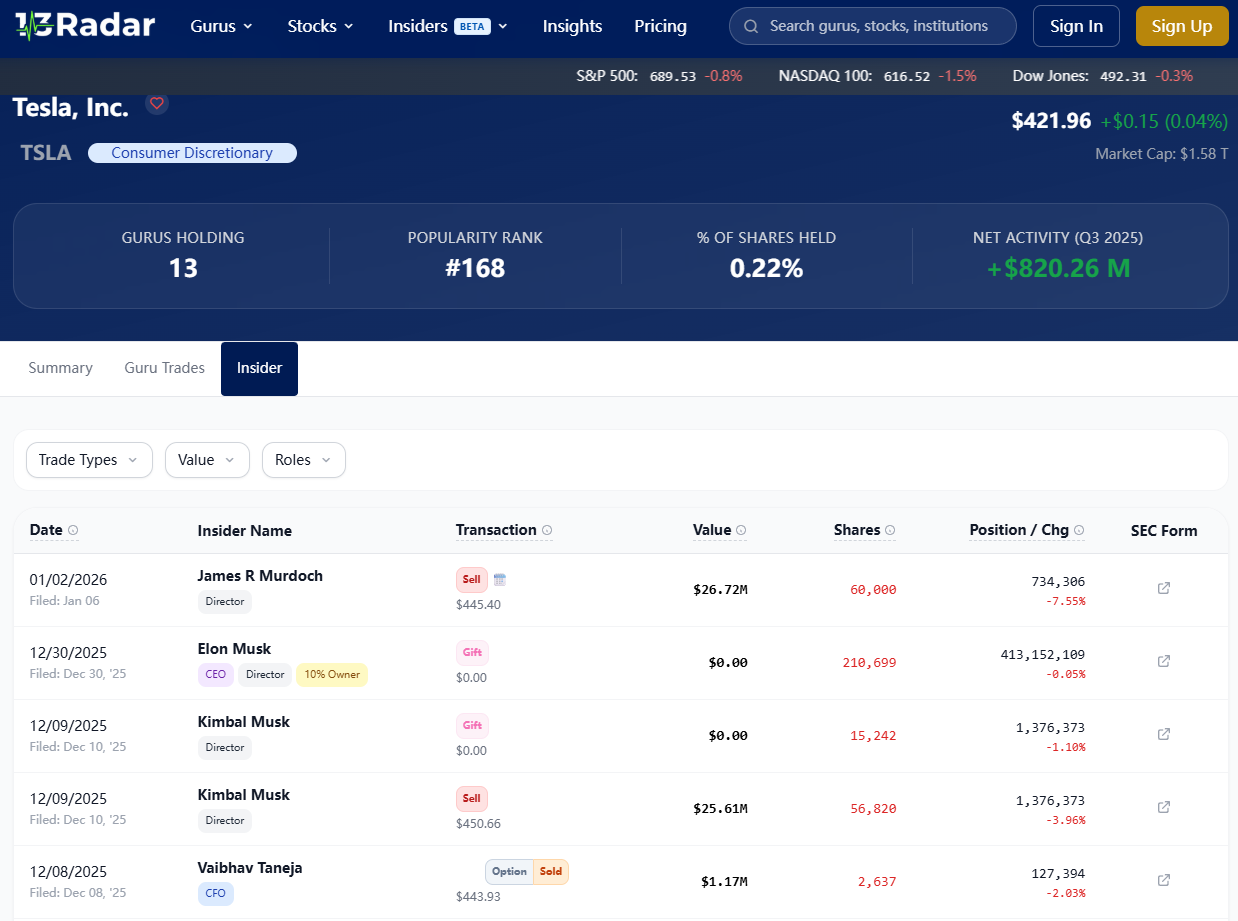Sort by the Value column header
This screenshot has width=1238, height=921.
click(x=712, y=530)
